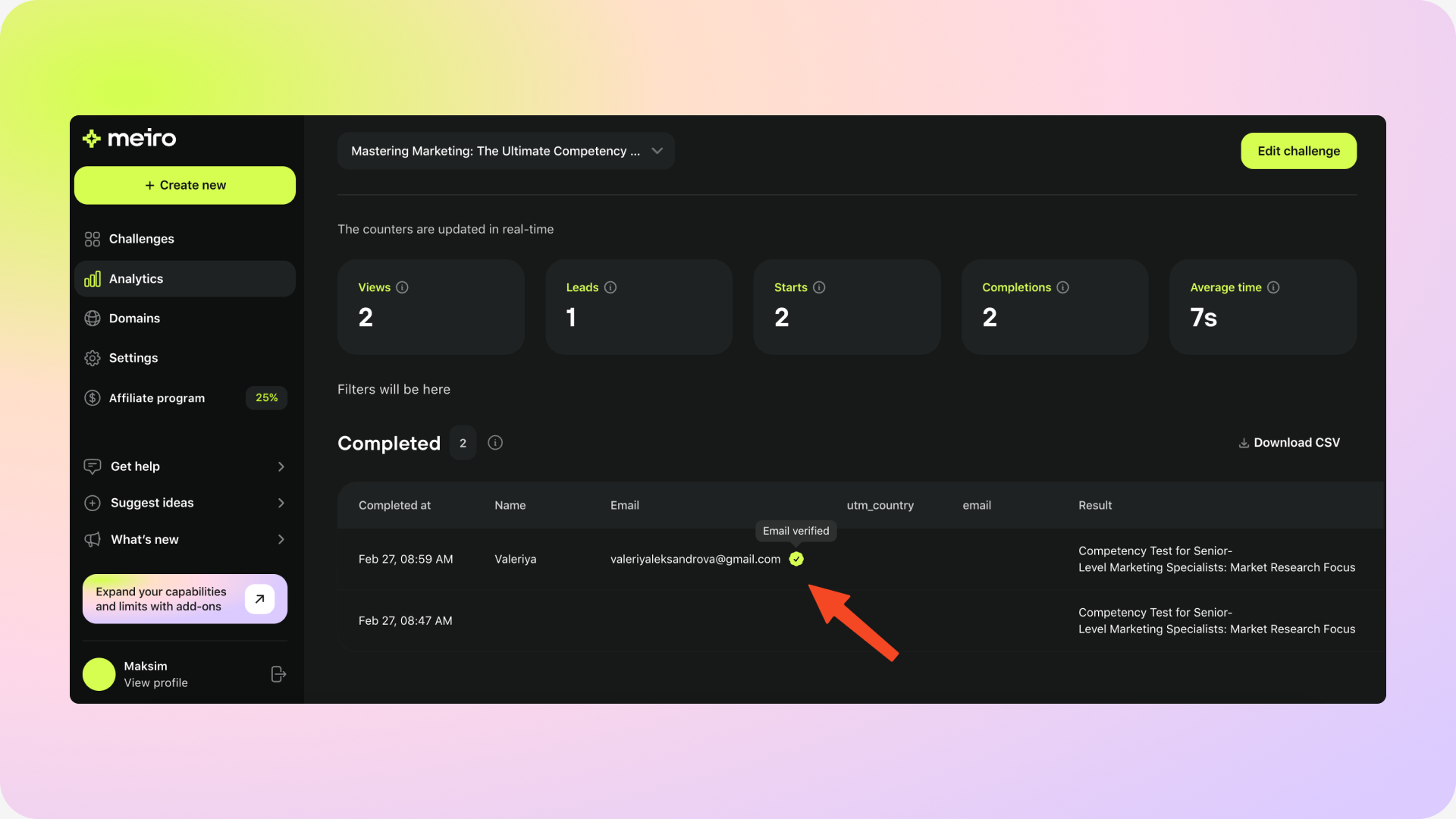Download CSV of completed results
The width and height of the screenshot is (1456, 819).
click(1289, 443)
